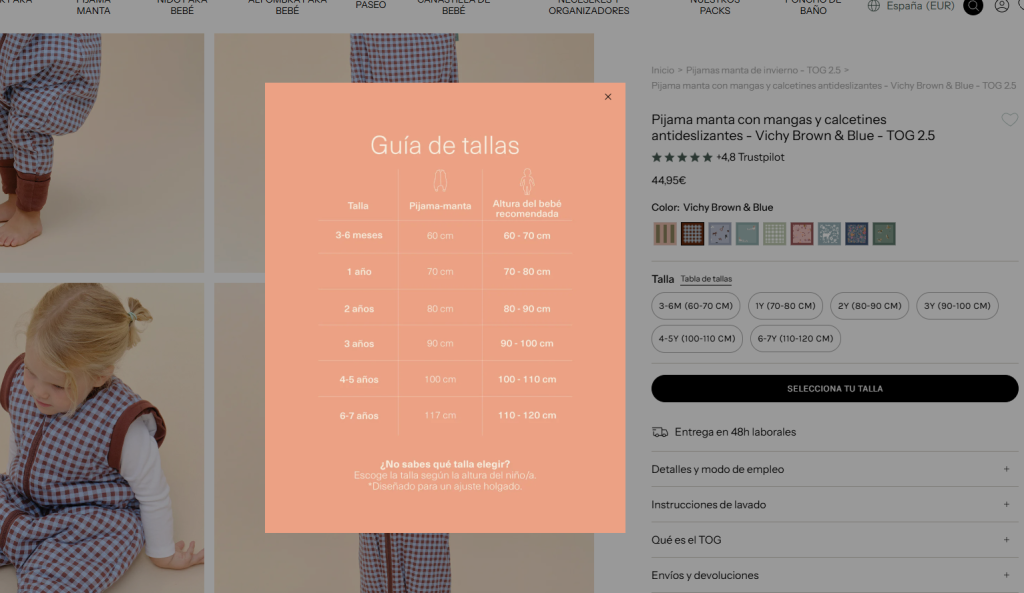Click the Trustpilot star rating
Viewport: 1024px width, 593px height.
pos(682,157)
